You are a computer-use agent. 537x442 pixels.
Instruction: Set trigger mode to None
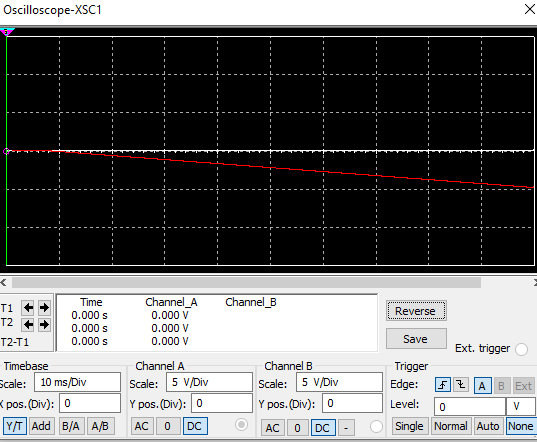pos(521,426)
